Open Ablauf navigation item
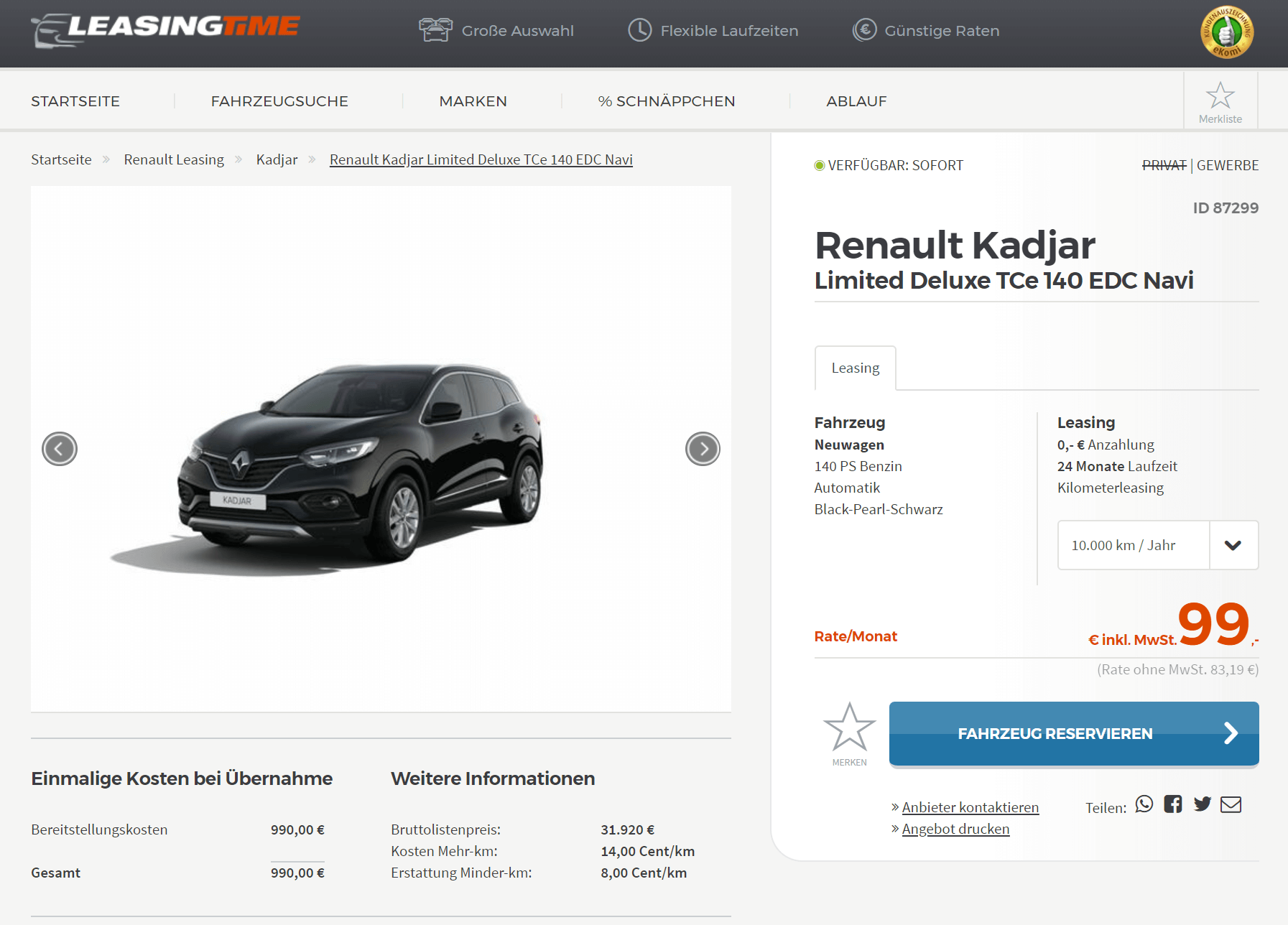This screenshot has height=925, width=1288. [x=856, y=101]
